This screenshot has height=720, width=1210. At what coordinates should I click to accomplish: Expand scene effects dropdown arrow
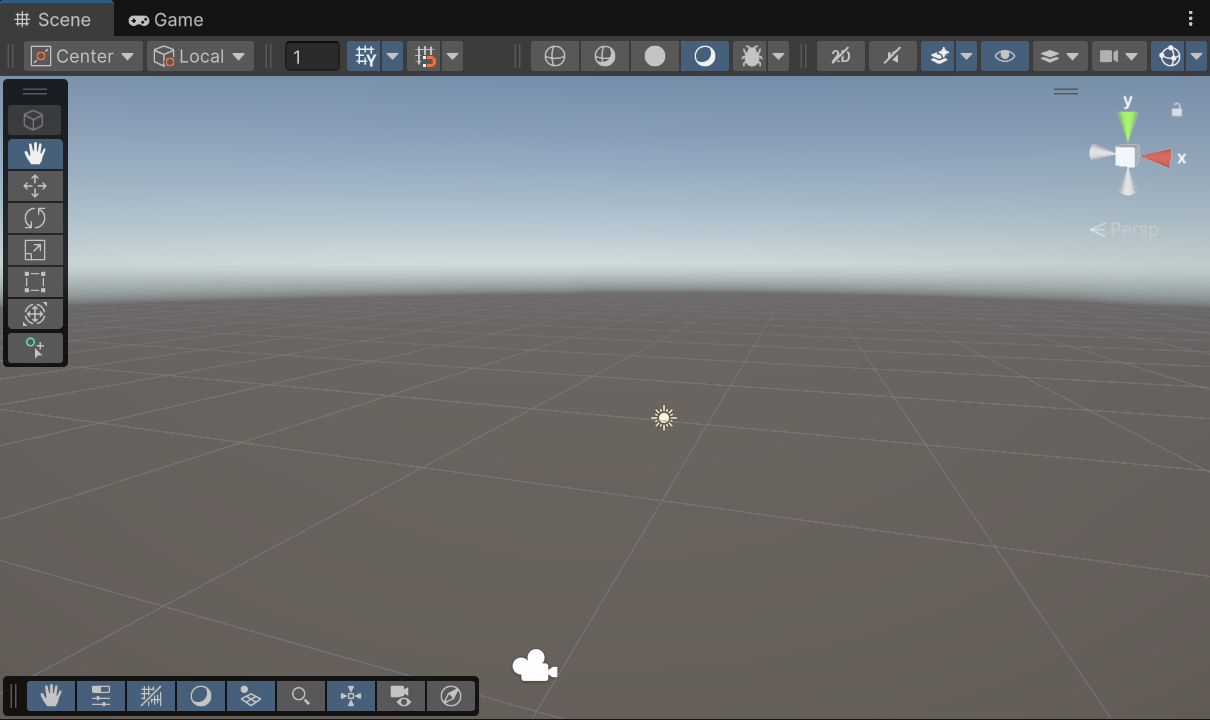966,56
